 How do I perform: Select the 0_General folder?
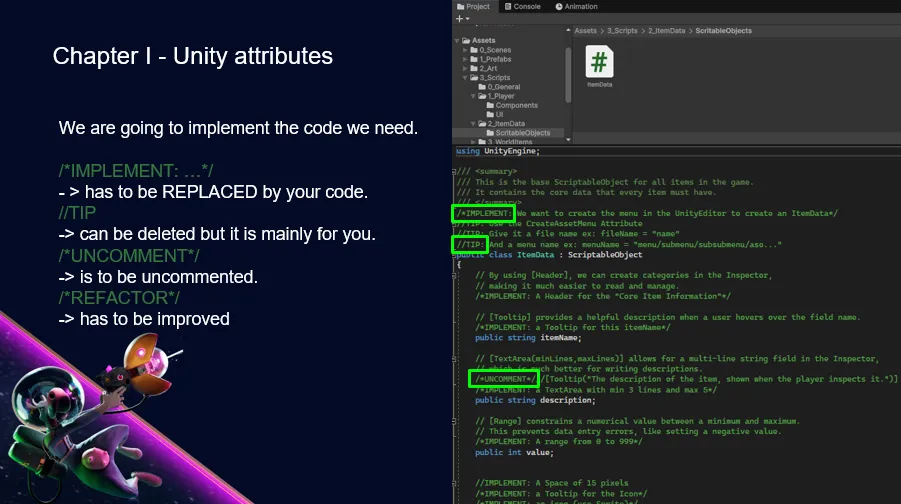499,87
